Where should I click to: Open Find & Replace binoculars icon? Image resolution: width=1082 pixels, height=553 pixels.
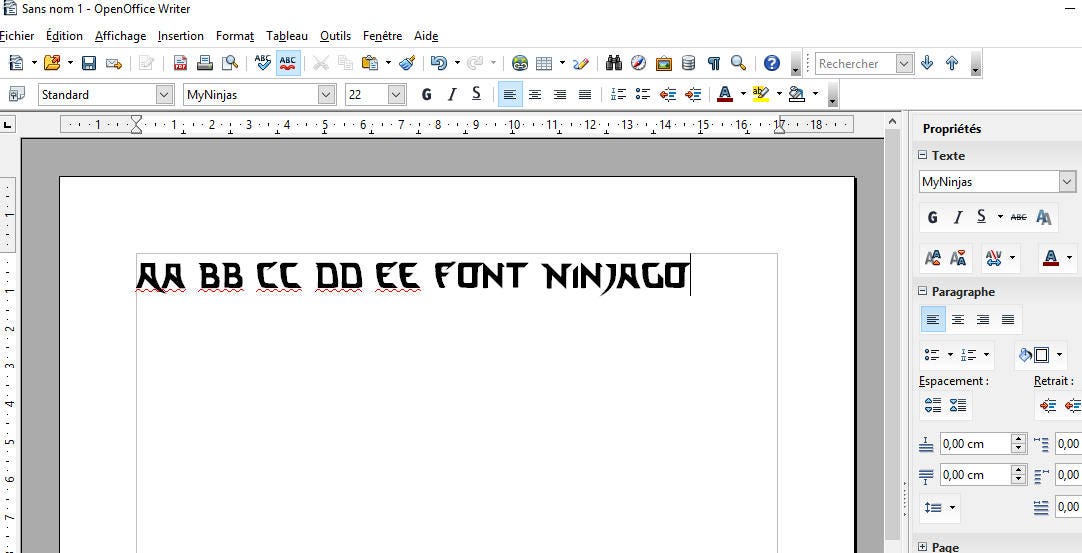click(613, 64)
